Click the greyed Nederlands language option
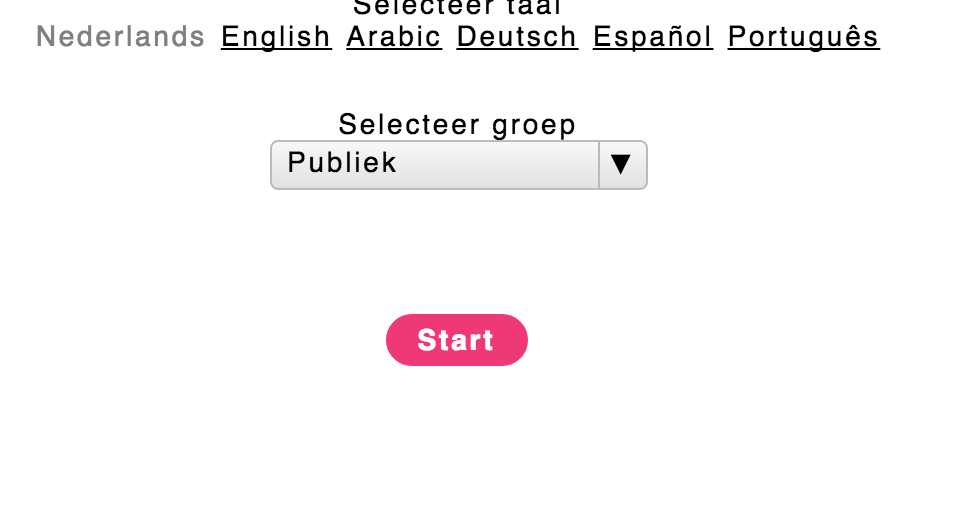The image size is (958, 528). point(121,37)
